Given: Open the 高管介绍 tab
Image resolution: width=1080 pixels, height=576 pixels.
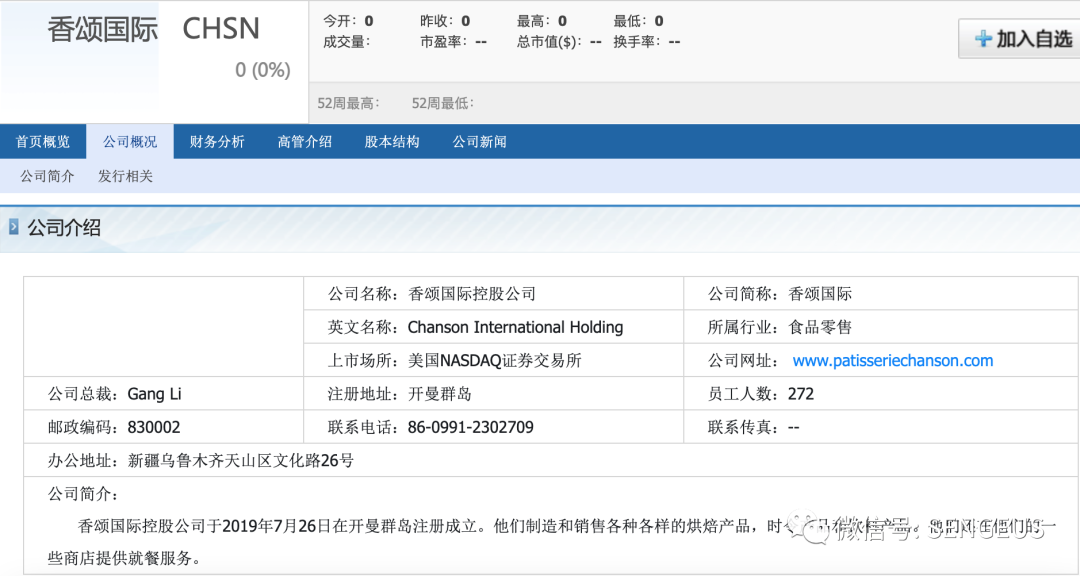Looking at the screenshot, I should tap(304, 142).
